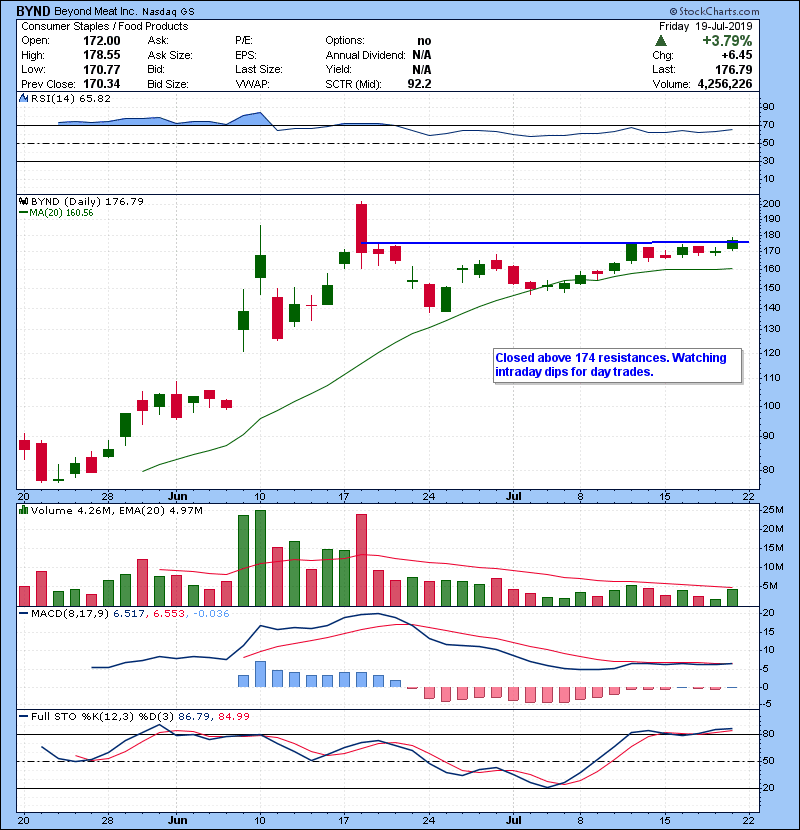Click the tallest red volume bar
The image size is (800, 830).
point(361,560)
